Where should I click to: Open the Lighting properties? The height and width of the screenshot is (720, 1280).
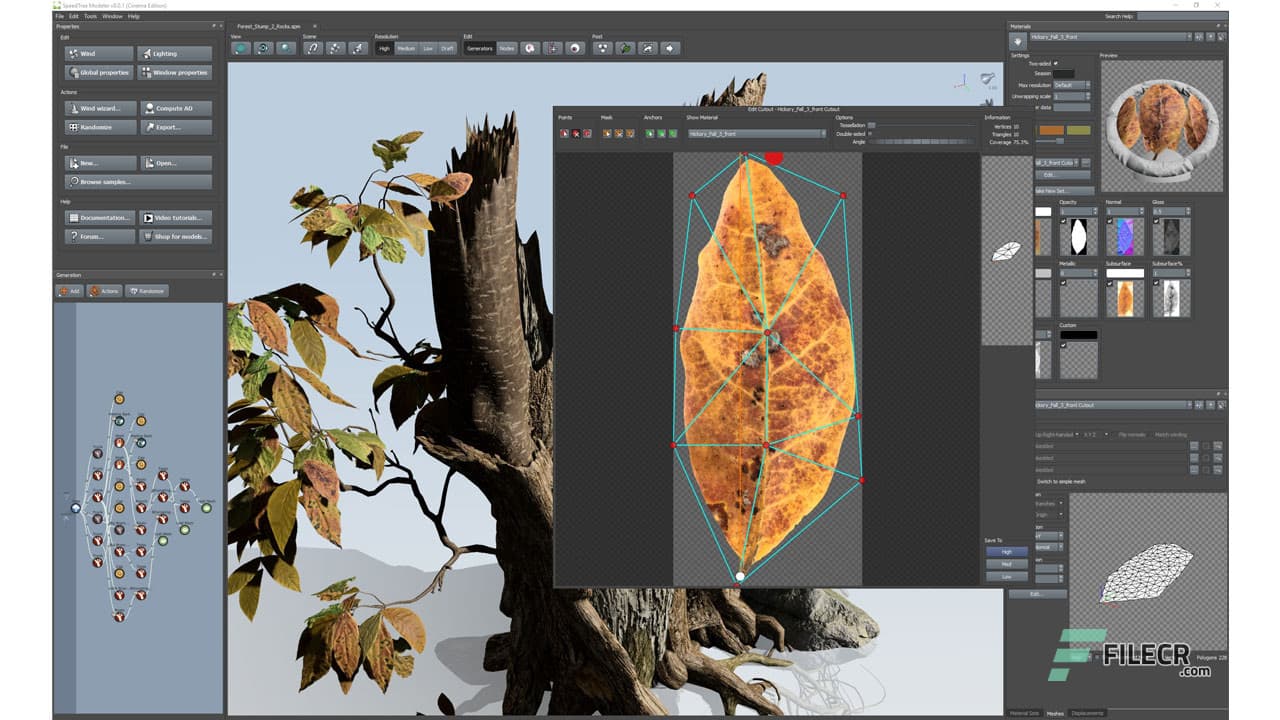(175, 53)
